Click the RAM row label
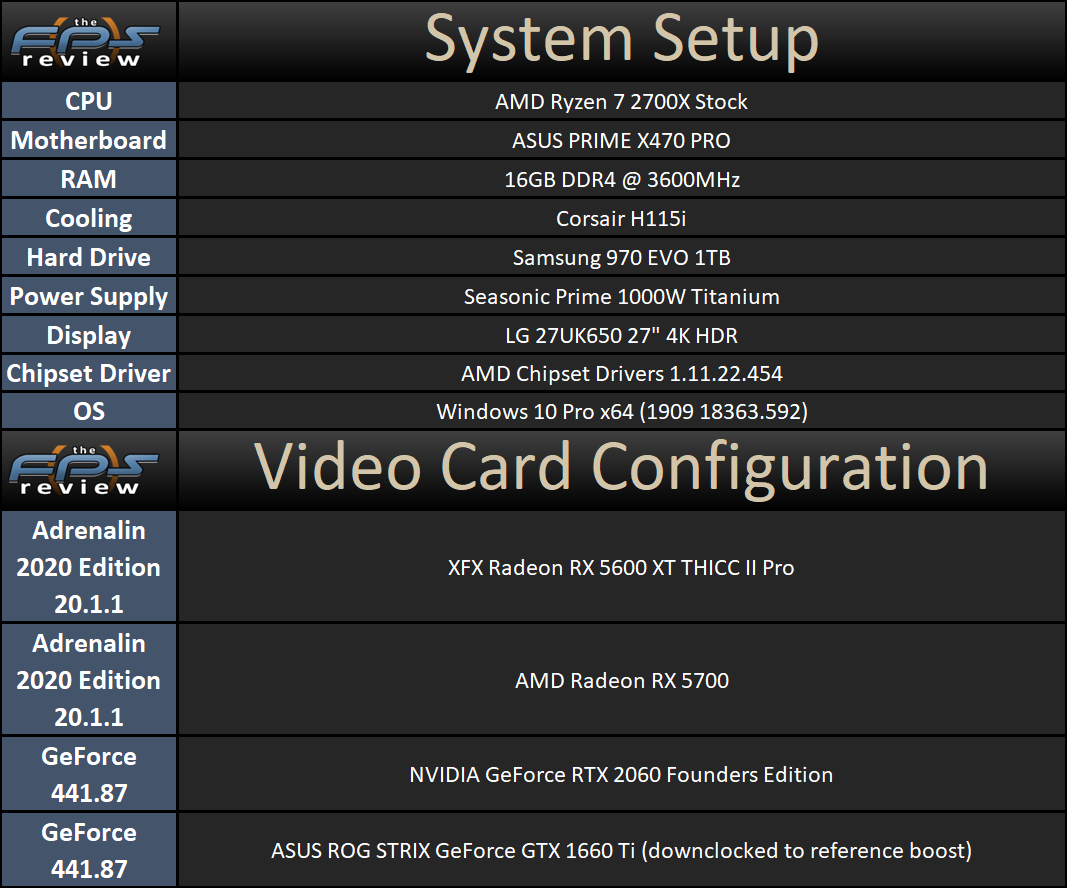This screenshot has height=888, width=1067. (x=89, y=179)
